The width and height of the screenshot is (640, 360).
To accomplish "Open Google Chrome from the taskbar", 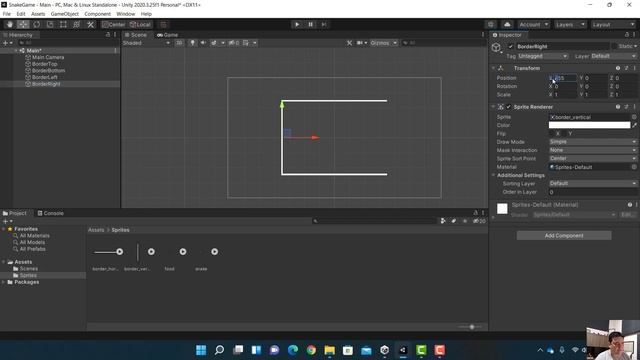I will (311, 350).
